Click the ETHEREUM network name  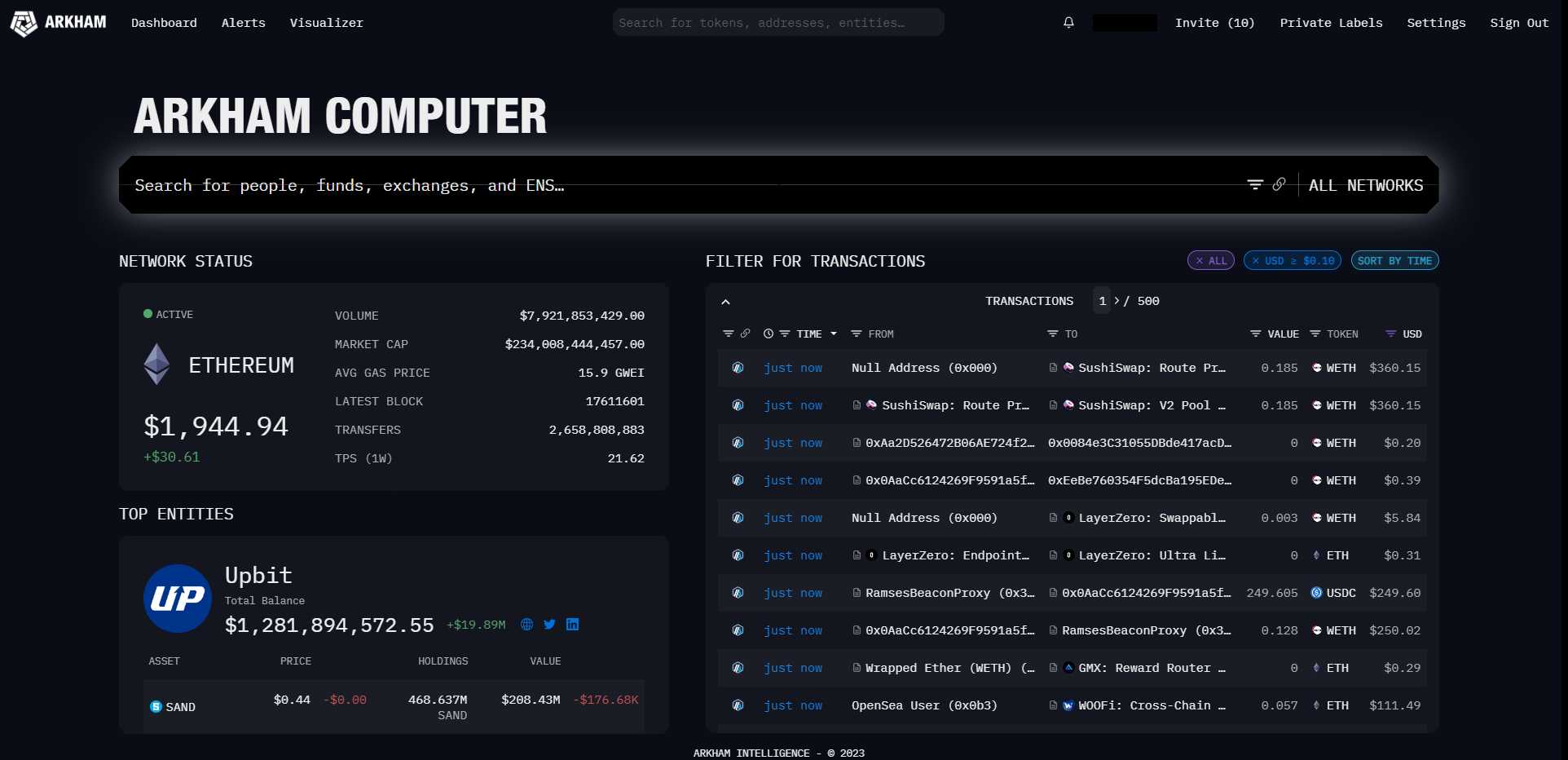pos(241,365)
